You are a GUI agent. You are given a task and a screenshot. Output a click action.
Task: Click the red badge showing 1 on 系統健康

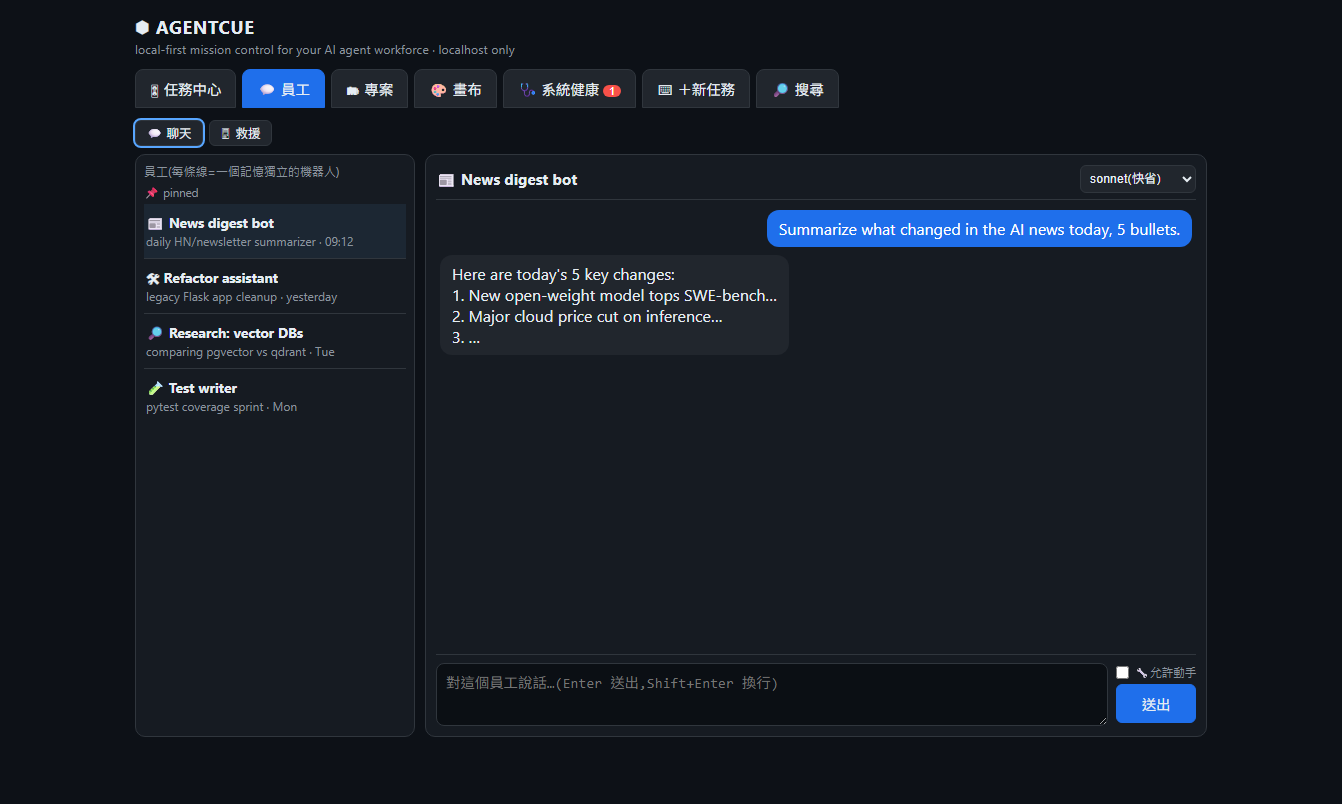612,91
